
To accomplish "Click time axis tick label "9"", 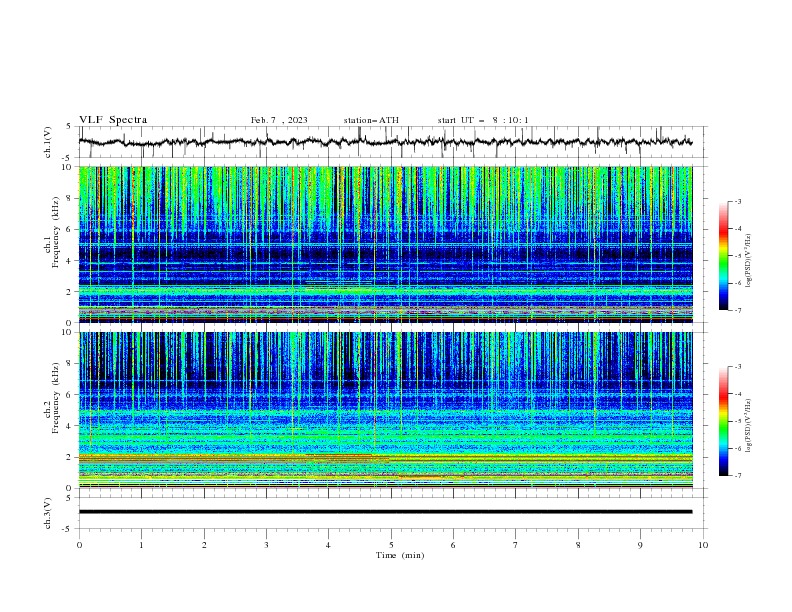I will (x=640, y=545).
